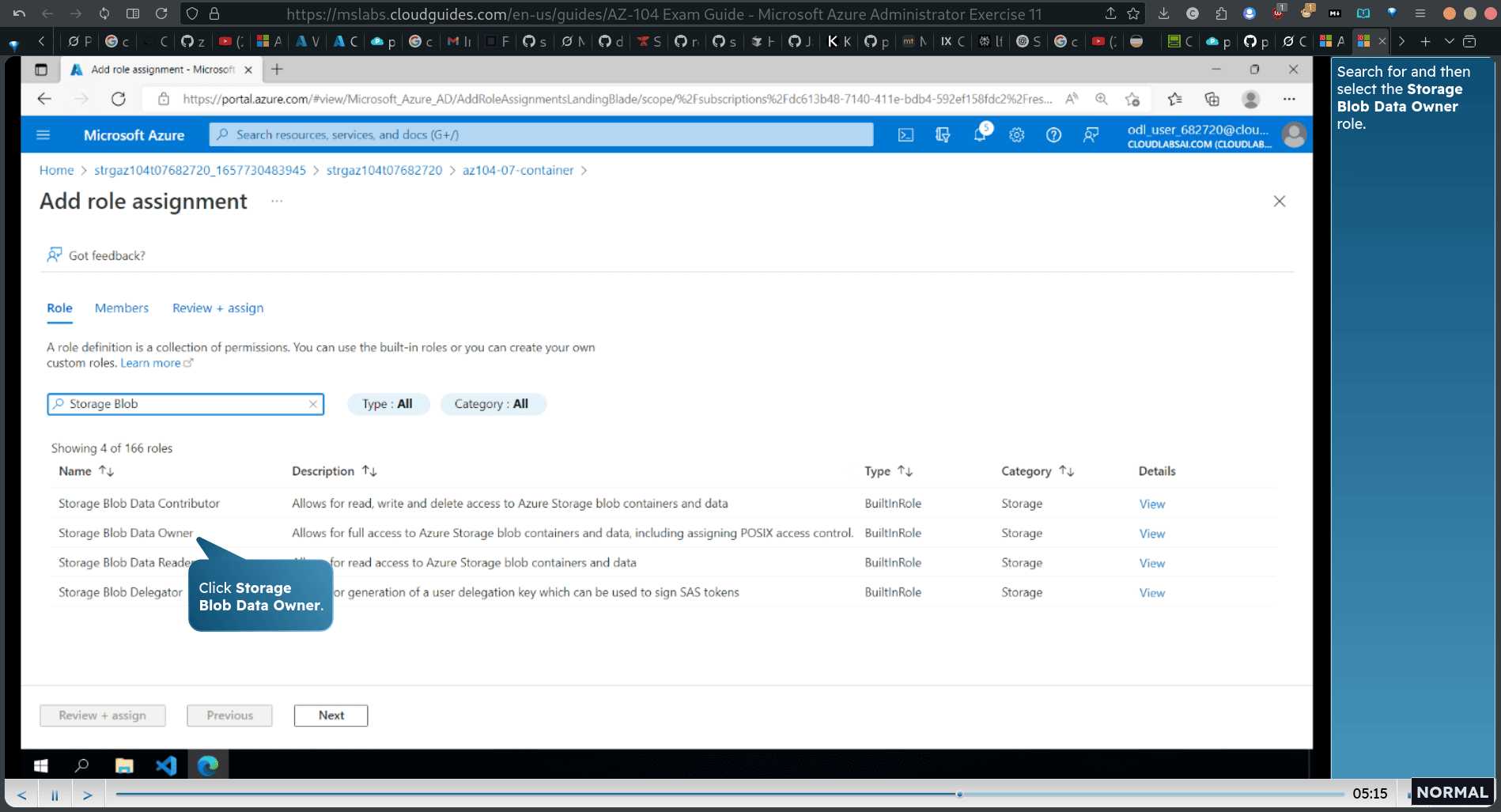Go to previous guide step
The image size is (1501, 812).
click(22, 795)
